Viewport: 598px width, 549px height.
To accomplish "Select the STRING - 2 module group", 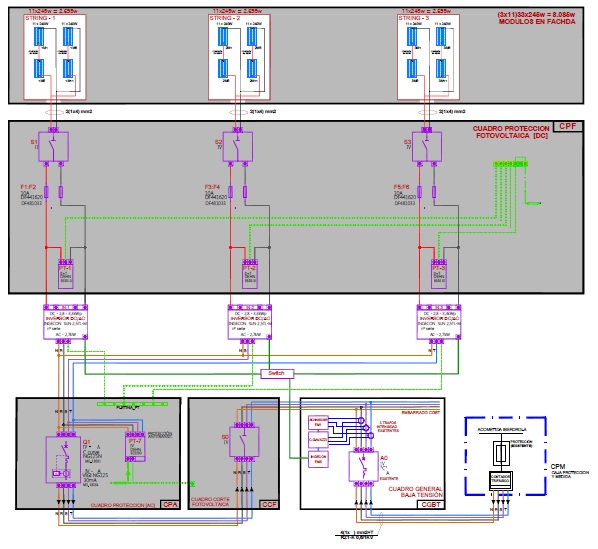I will point(240,58).
